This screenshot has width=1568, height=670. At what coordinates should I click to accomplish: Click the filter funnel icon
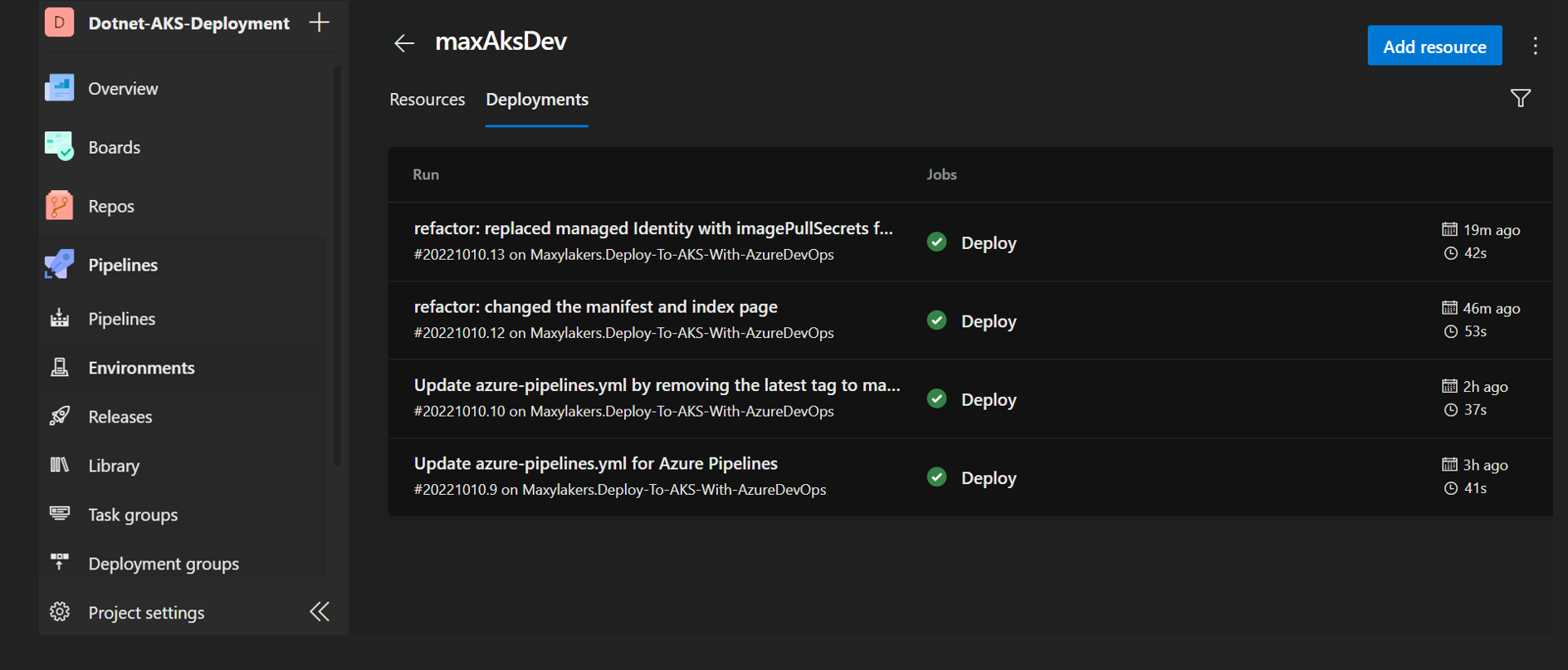pyautogui.click(x=1520, y=99)
